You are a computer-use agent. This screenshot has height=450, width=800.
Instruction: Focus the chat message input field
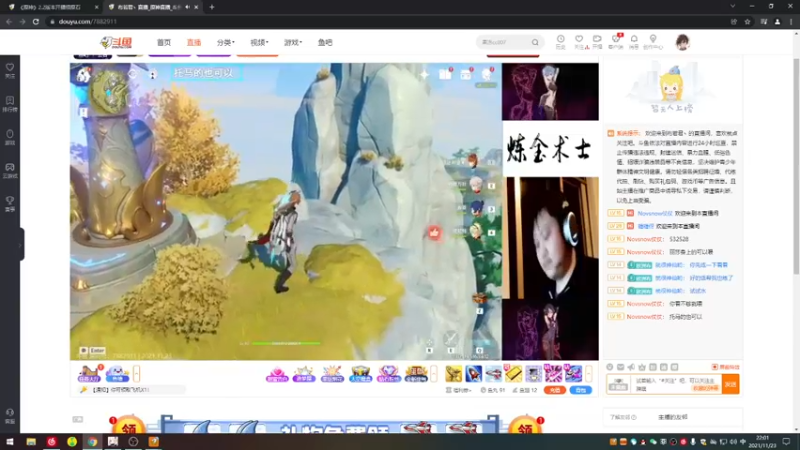[x=676, y=384]
